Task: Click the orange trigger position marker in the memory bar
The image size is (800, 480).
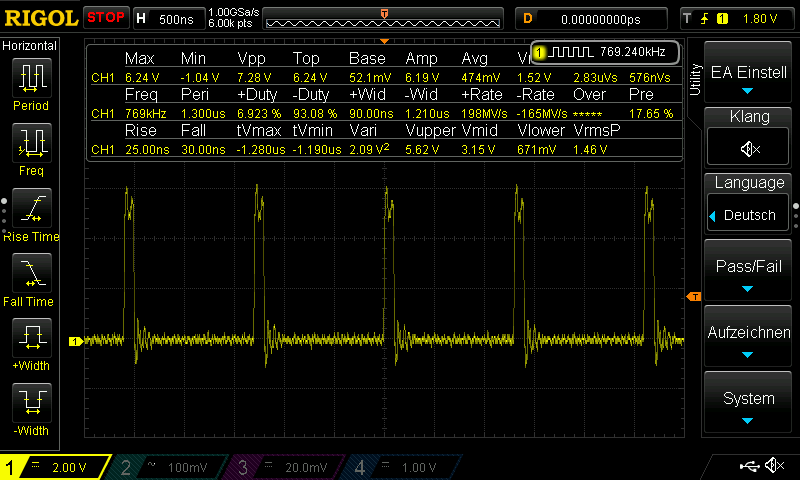Action: [384, 13]
